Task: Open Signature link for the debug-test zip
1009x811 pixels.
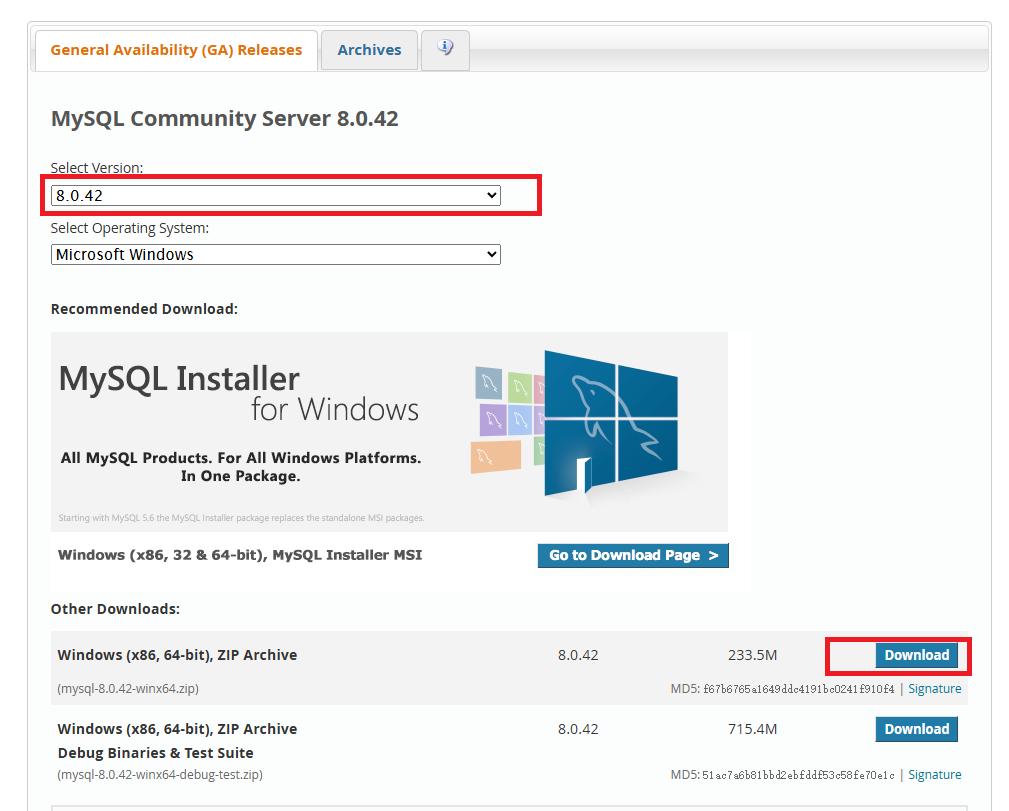Action: (934, 775)
